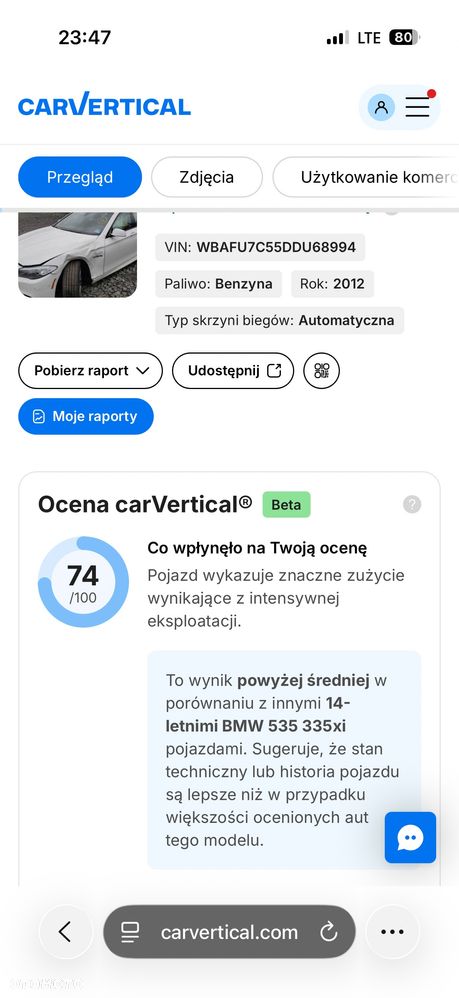Image resolution: width=459 pixels, height=998 pixels.
Task: Select the Przegląd tab
Action: click(x=80, y=177)
